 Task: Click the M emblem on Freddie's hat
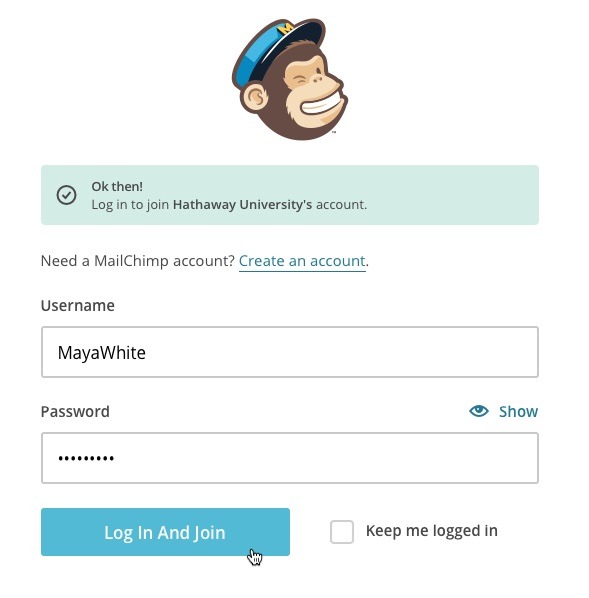point(285,28)
